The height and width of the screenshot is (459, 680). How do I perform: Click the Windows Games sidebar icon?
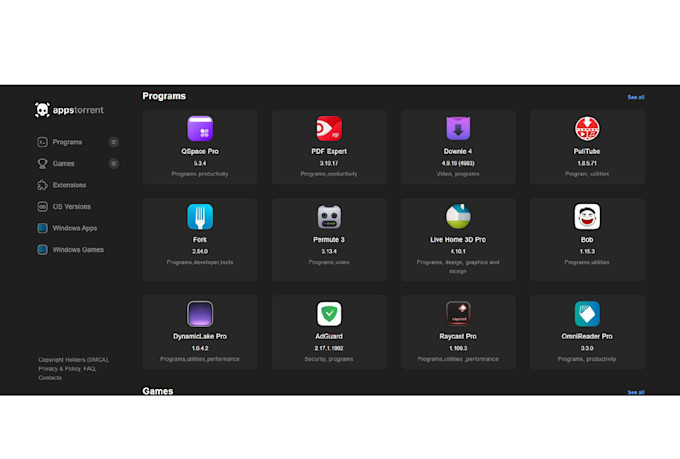tap(42, 249)
